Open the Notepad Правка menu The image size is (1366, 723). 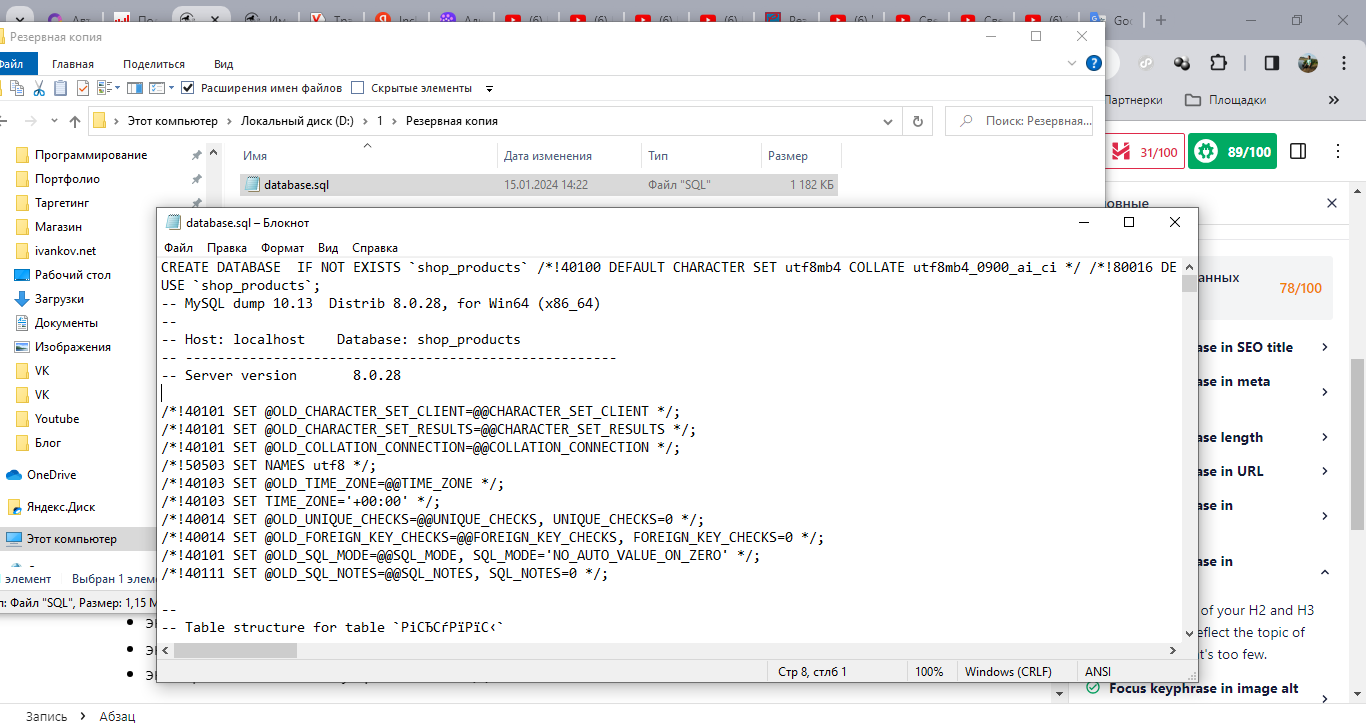(227, 247)
